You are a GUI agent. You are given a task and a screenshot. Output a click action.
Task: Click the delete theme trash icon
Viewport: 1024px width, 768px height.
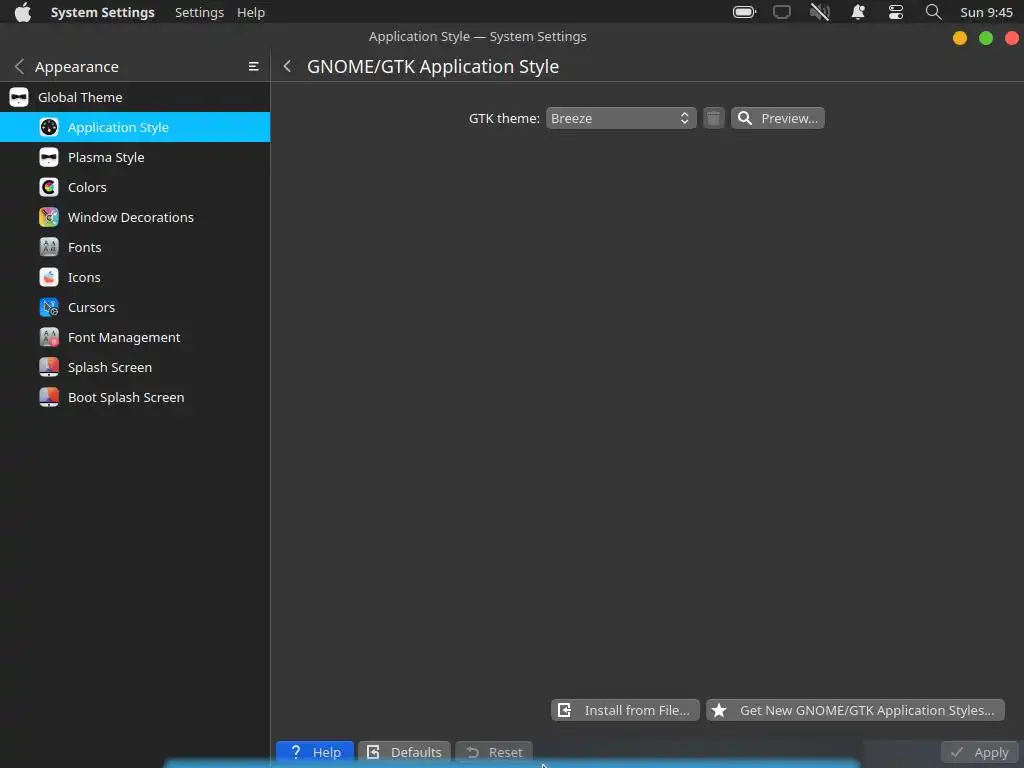pyautogui.click(x=714, y=118)
